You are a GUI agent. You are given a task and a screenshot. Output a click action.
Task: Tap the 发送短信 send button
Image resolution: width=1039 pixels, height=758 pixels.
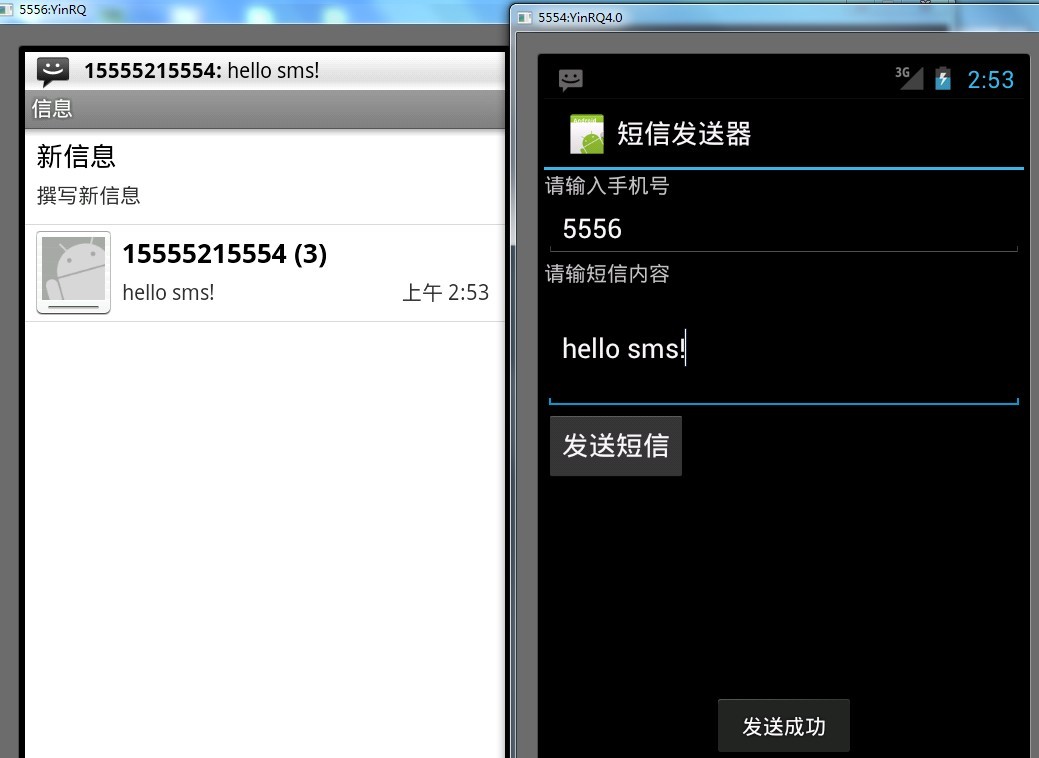pyautogui.click(x=616, y=445)
